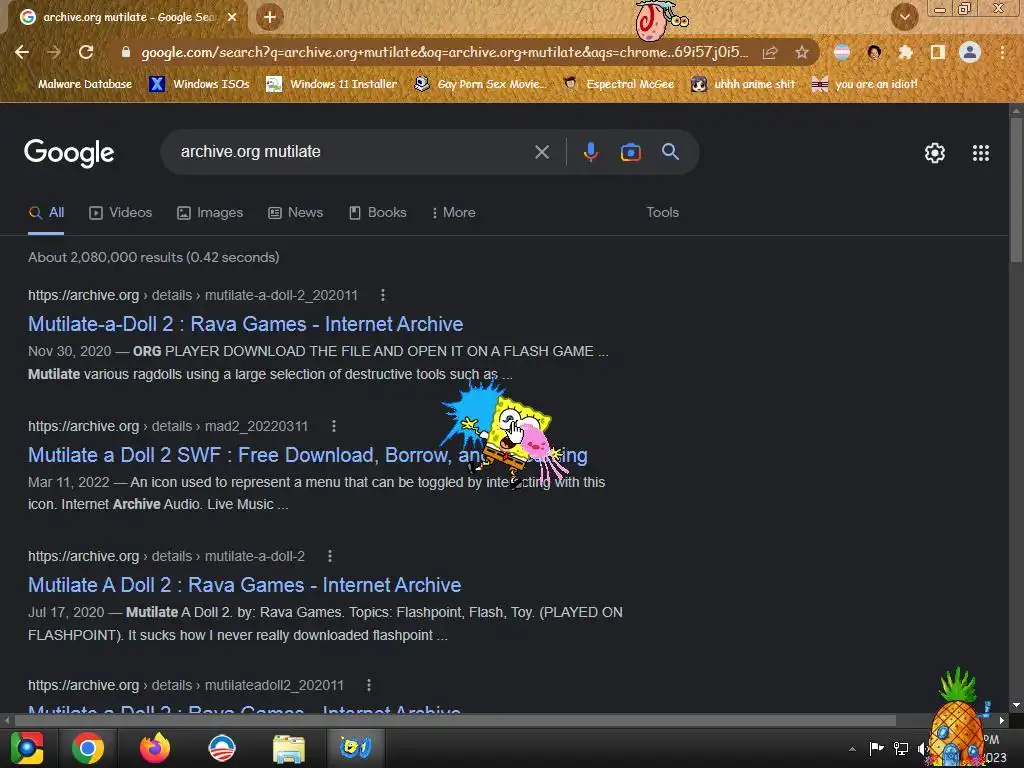Open Action Center flag icon

pos(876,748)
